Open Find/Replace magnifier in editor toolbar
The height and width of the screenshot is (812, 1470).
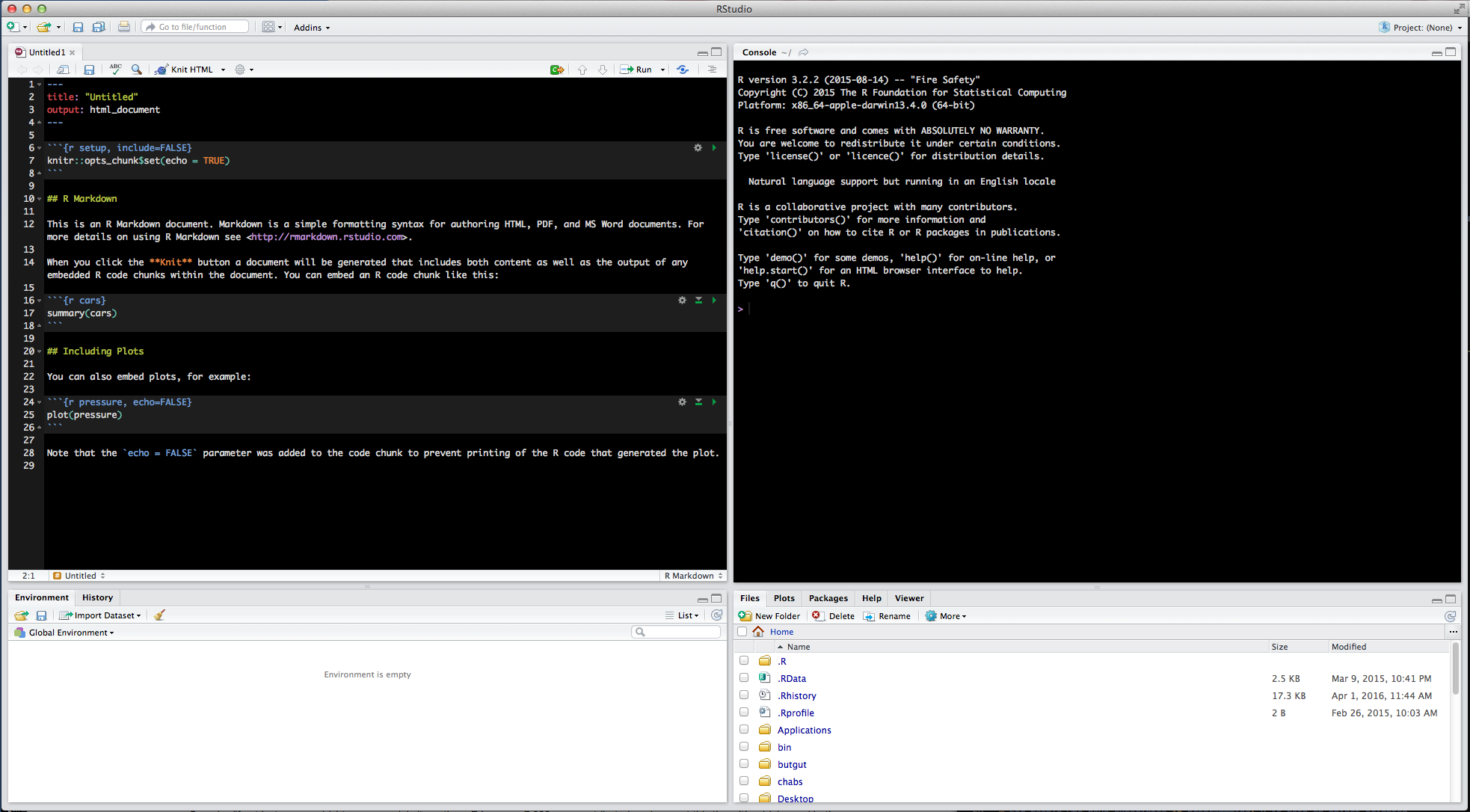(136, 70)
